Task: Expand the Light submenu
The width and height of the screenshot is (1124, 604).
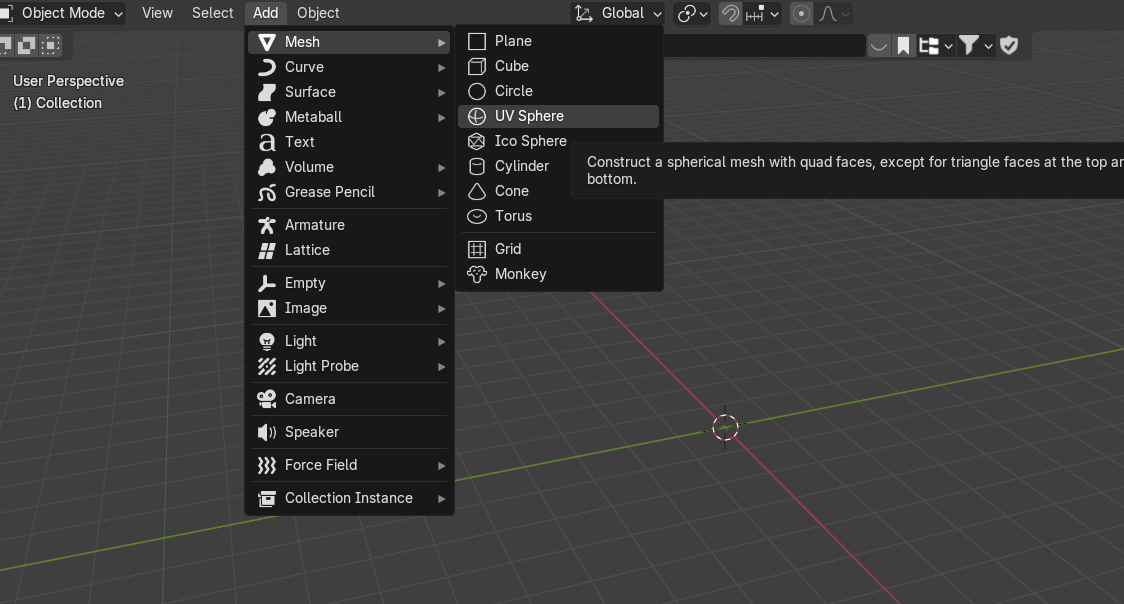Action: 349,341
